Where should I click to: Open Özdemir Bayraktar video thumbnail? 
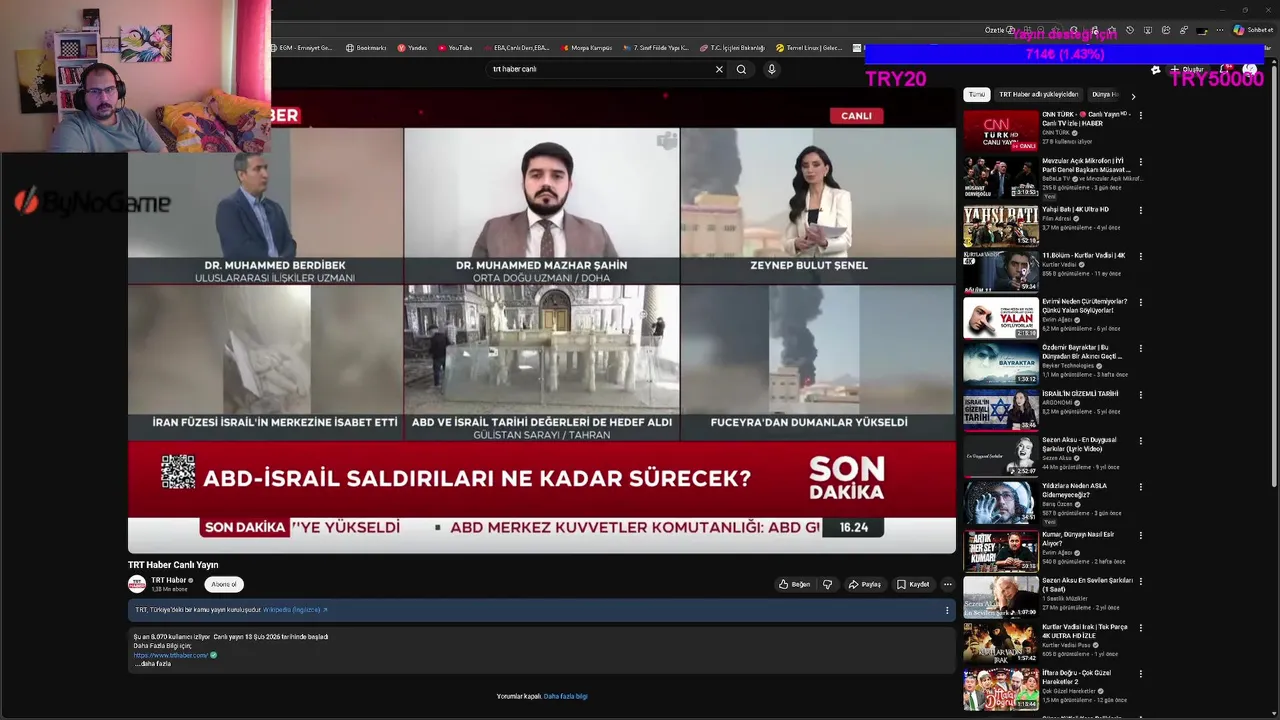click(1001, 364)
